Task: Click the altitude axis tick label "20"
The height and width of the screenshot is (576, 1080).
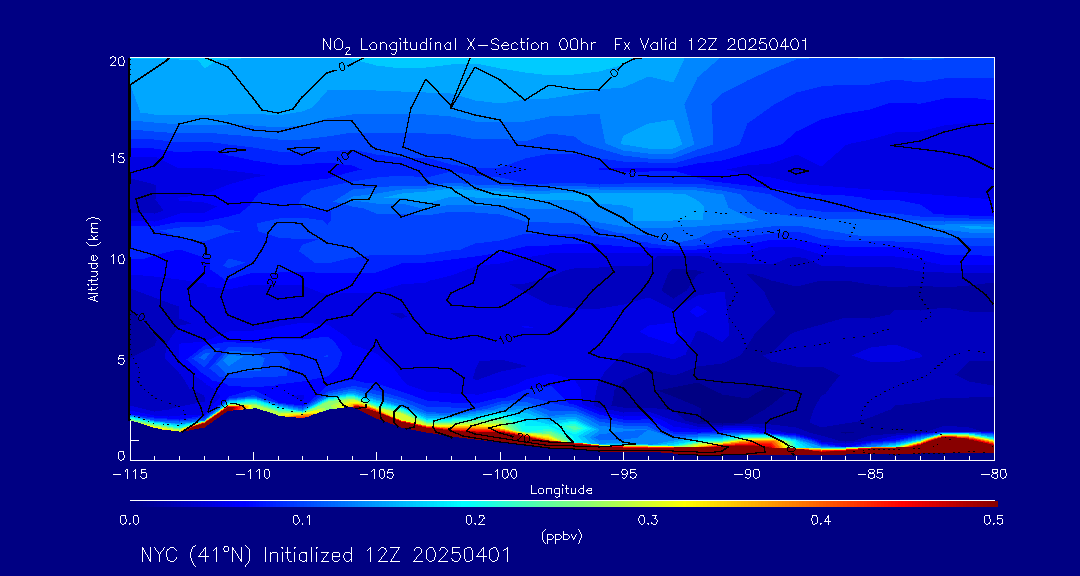Action: click(x=116, y=60)
